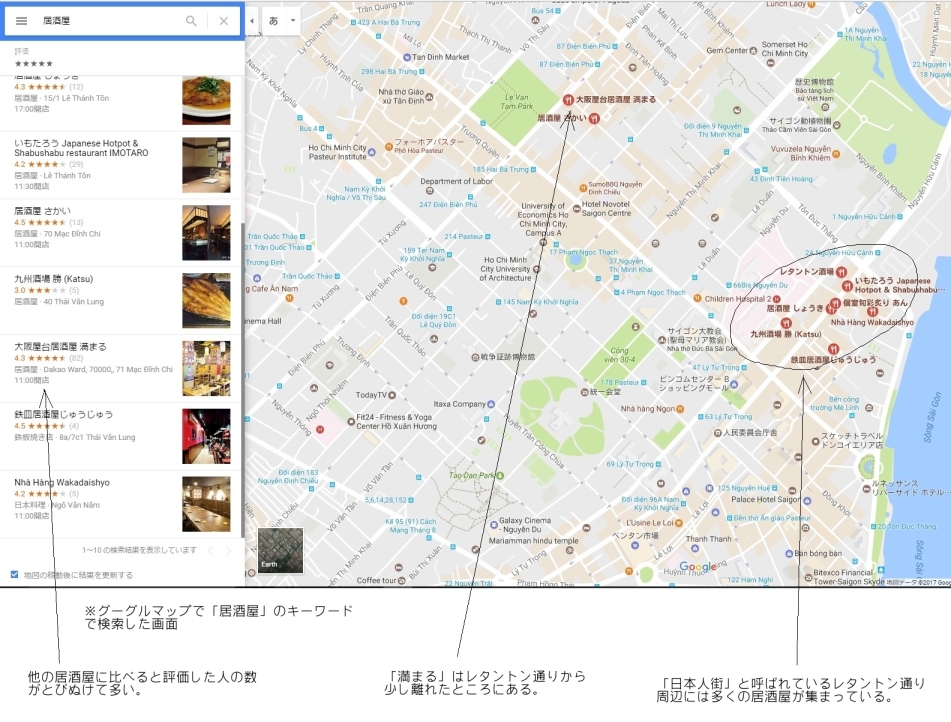
Task: Click the Bàn bóng bàn map icon
Action: point(788,554)
